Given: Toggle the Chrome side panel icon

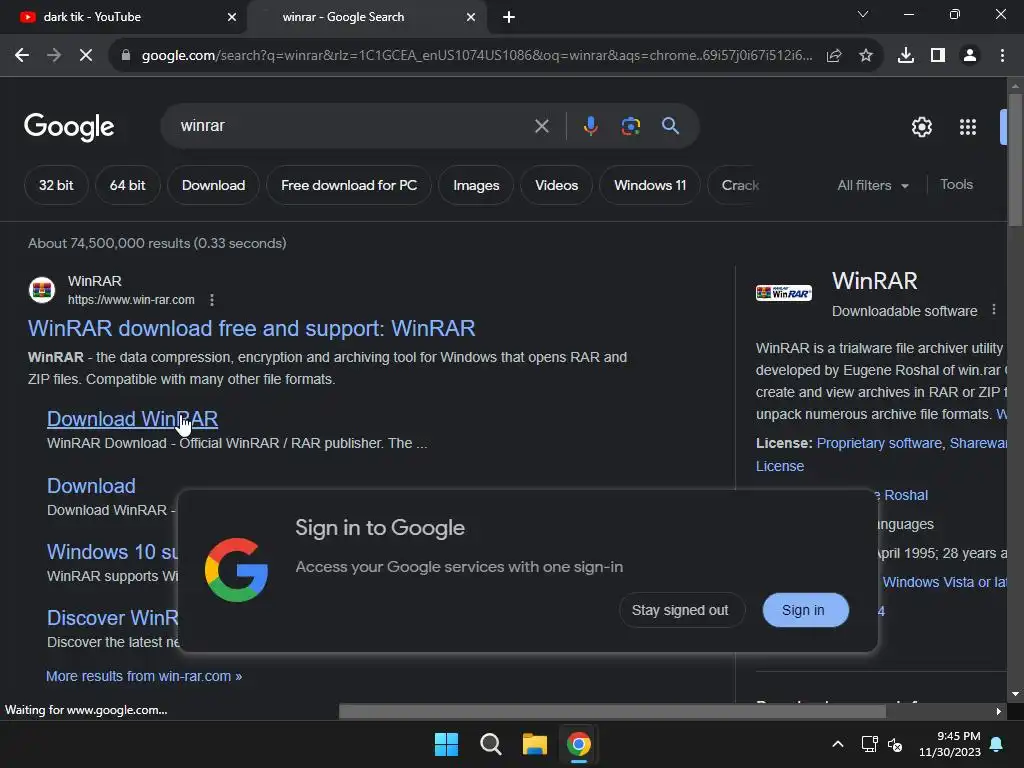Looking at the screenshot, I should pyautogui.click(x=938, y=56).
